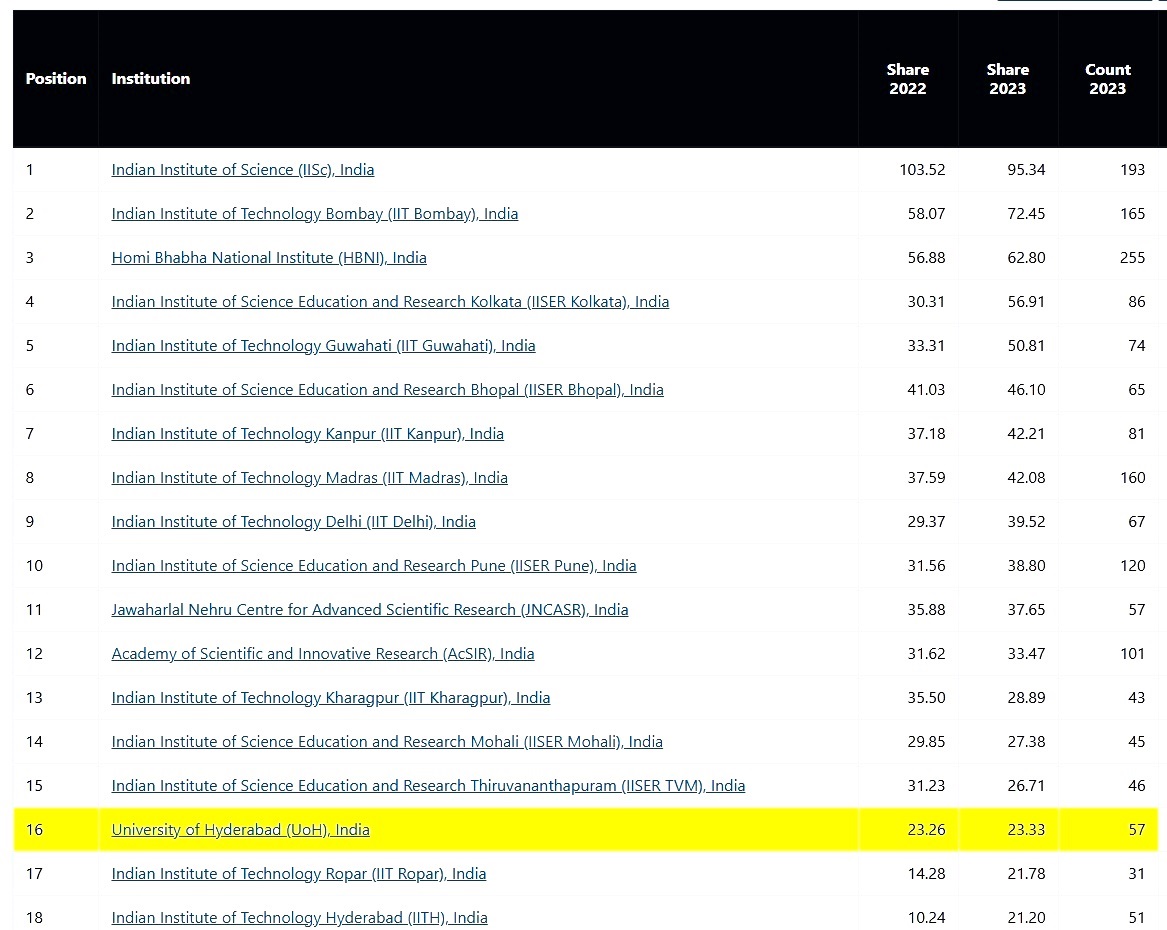Screen dimensions: 1167x930
Task: Select the Share 2022 value 29.37
Action: [927, 521]
